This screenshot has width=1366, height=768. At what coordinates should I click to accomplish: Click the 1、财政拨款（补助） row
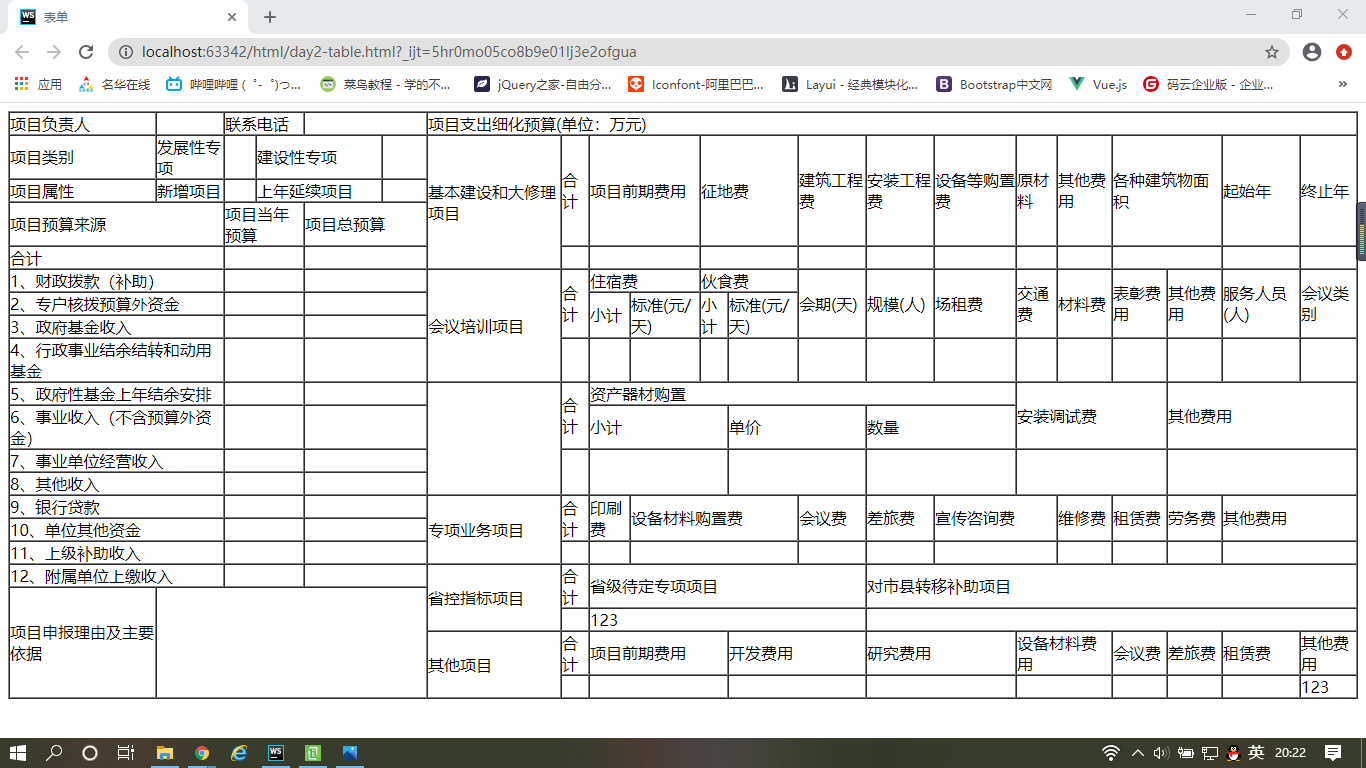tap(117, 281)
